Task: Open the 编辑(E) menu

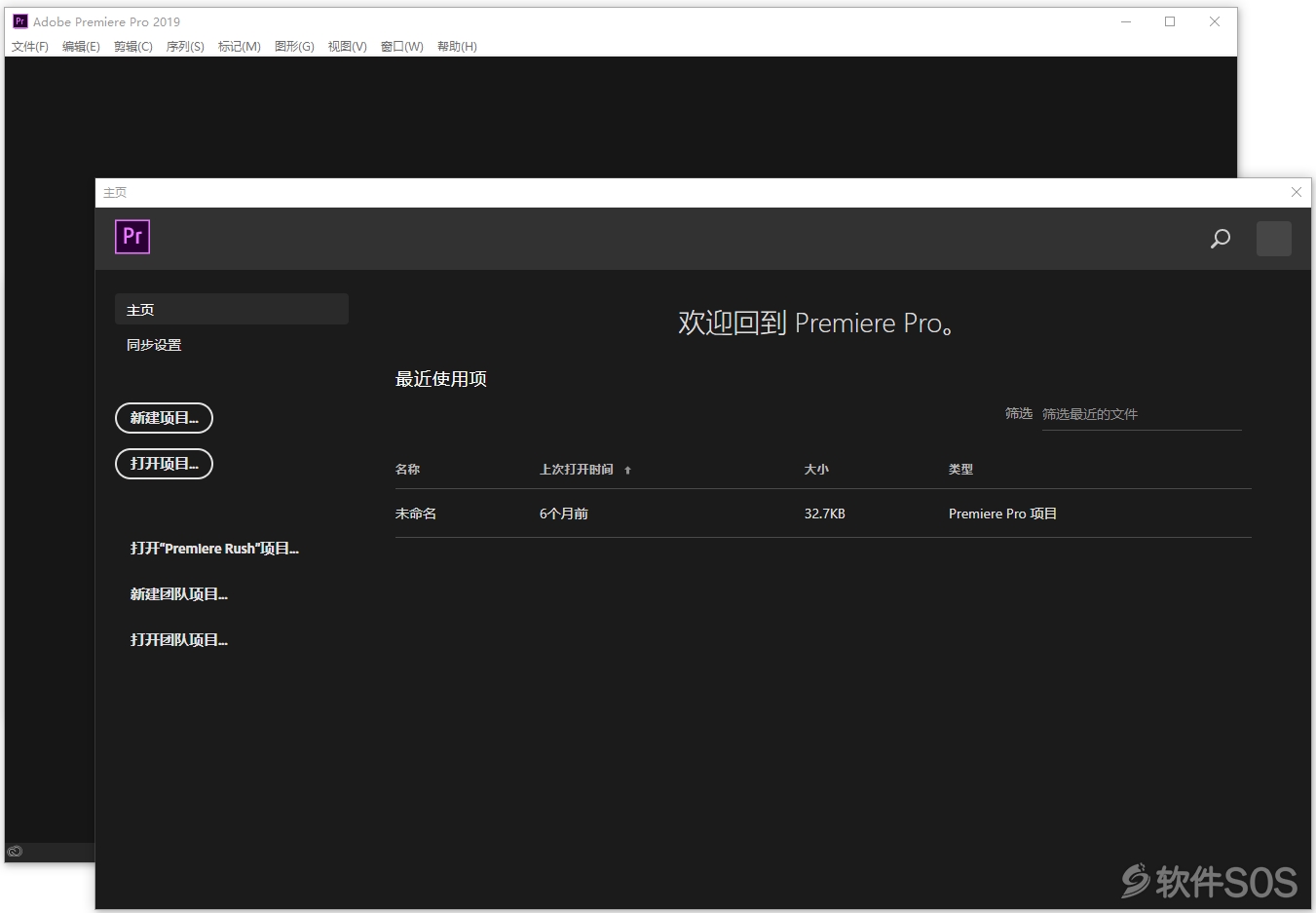Action: point(81,46)
